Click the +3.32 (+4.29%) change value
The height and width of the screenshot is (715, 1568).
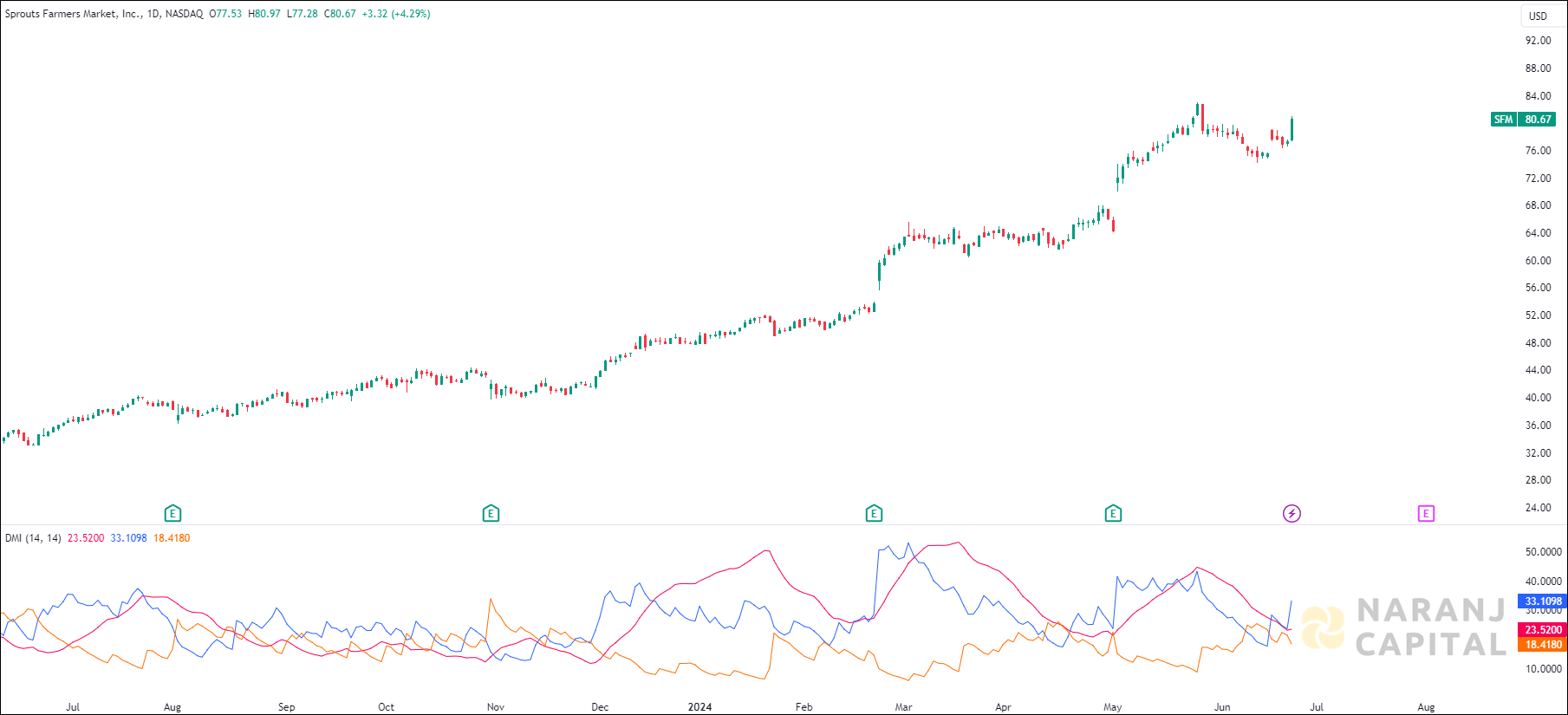[396, 14]
